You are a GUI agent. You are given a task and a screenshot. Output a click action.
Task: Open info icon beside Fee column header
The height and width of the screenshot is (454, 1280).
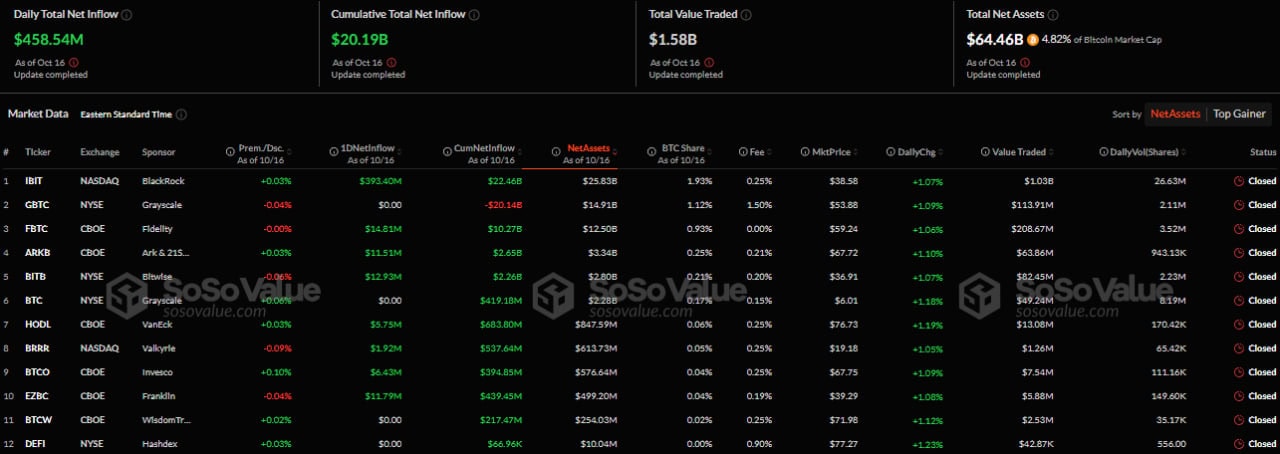[x=742, y=152]
